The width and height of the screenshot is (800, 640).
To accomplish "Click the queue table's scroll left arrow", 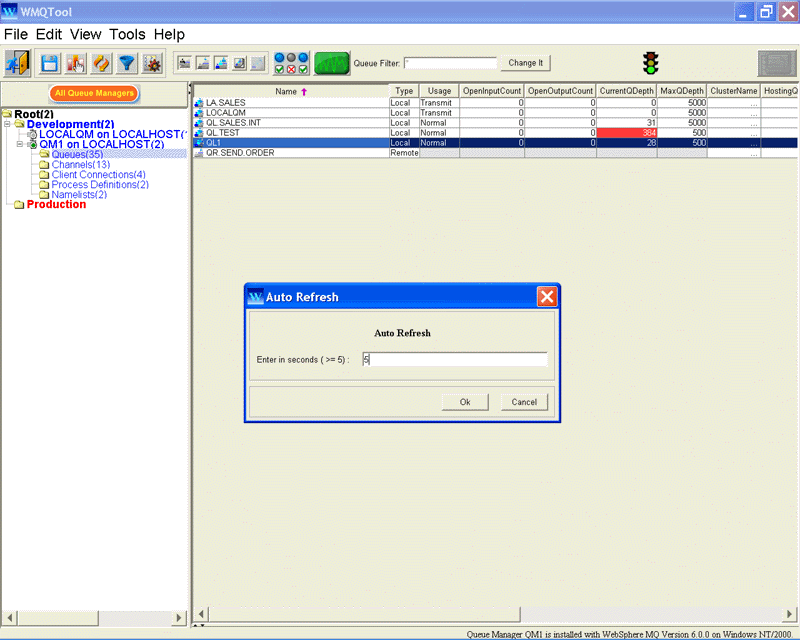I will [201, 614].
